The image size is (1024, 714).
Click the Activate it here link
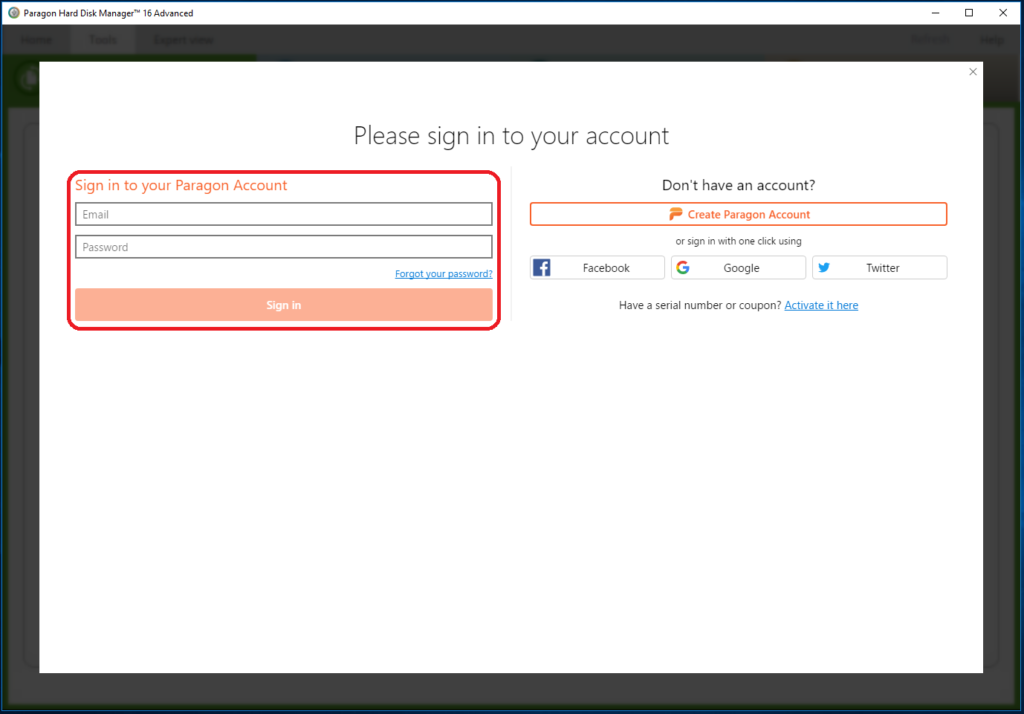pyautogui.click(x=821, y=305)
